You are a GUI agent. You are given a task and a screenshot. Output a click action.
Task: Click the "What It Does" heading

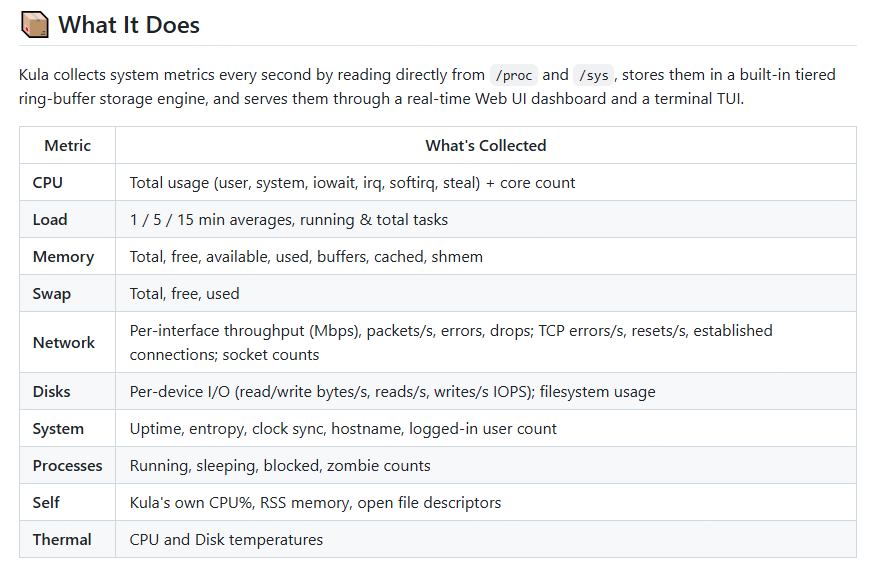pos(129,25)
